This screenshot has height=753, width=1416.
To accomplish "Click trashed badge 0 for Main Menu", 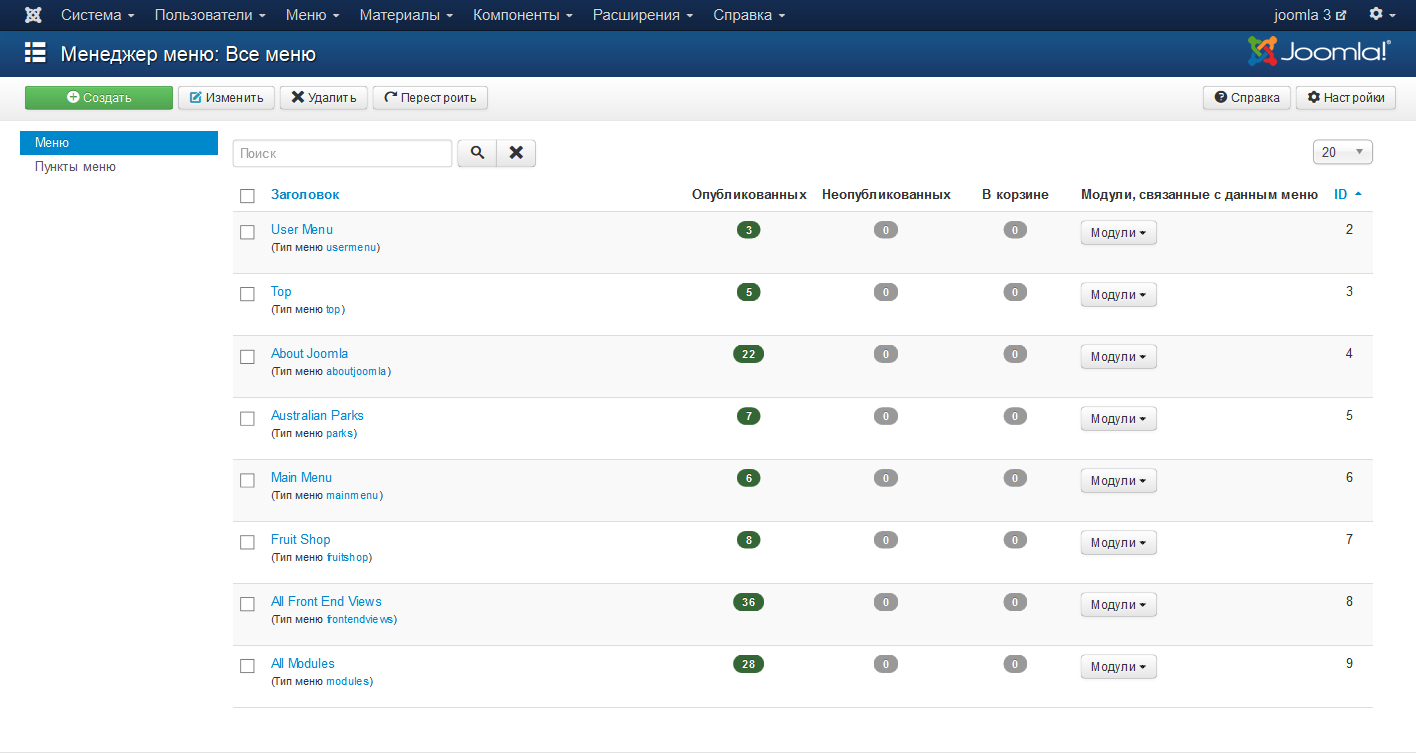I will tap(1015, 478).
